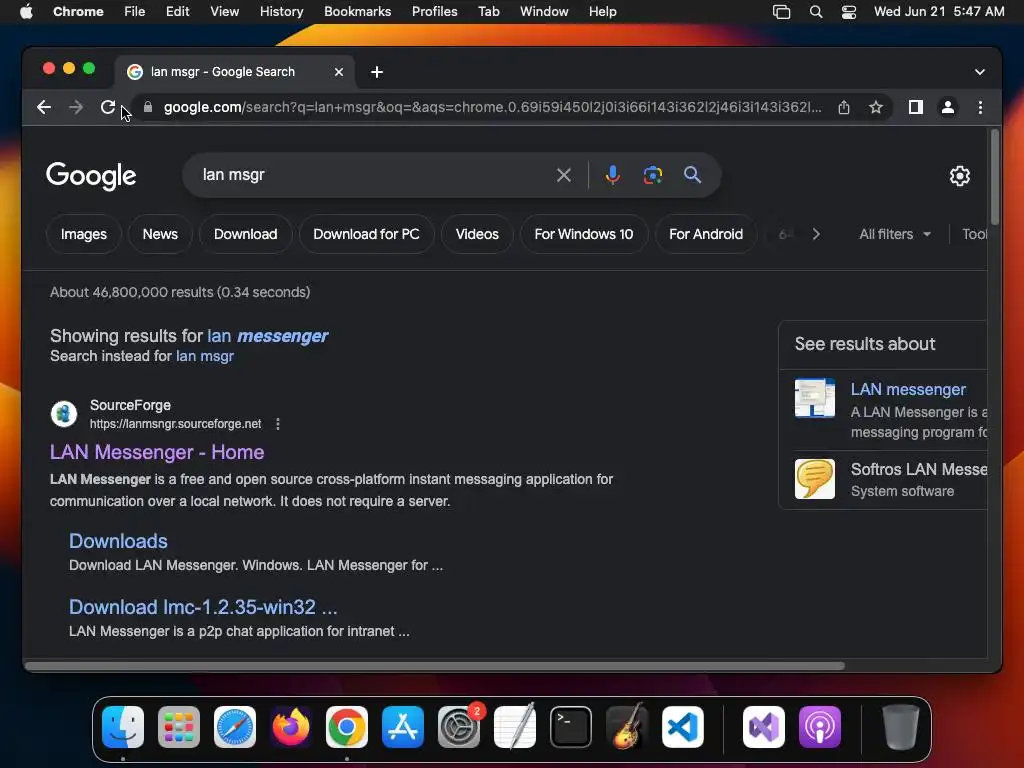
Task: Open the Profiles menu
Action: pos(434,12)
